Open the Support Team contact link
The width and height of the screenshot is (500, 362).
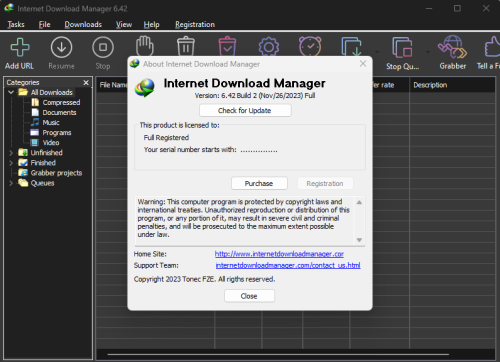pos(288,265)
